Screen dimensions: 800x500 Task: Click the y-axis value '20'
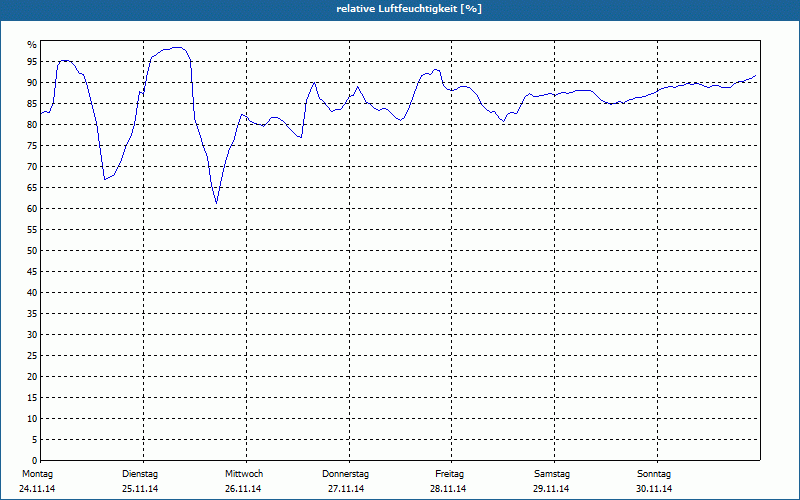click(x=32, y=377)
